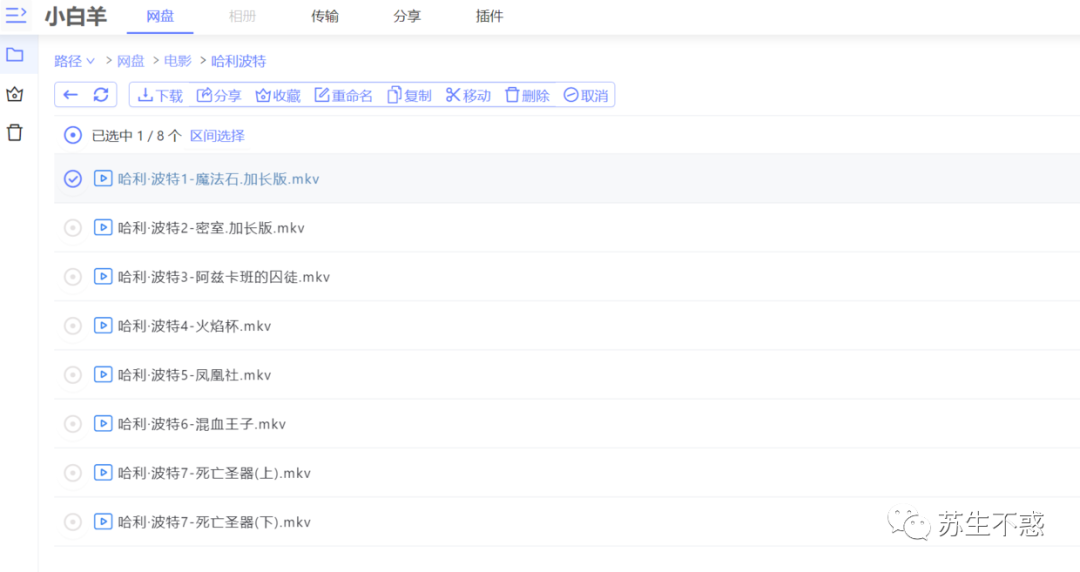Click video icon of 哈利·波特1-魔法石

coord(103,178)
